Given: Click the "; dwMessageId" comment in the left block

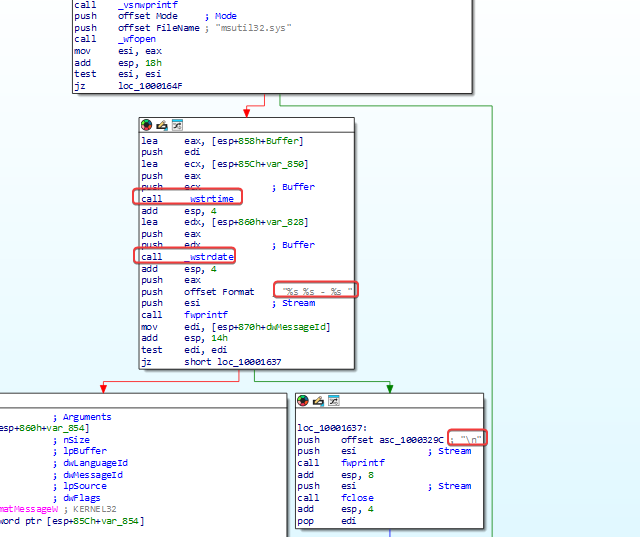Looking at the screenshot, I should point(87,475).
